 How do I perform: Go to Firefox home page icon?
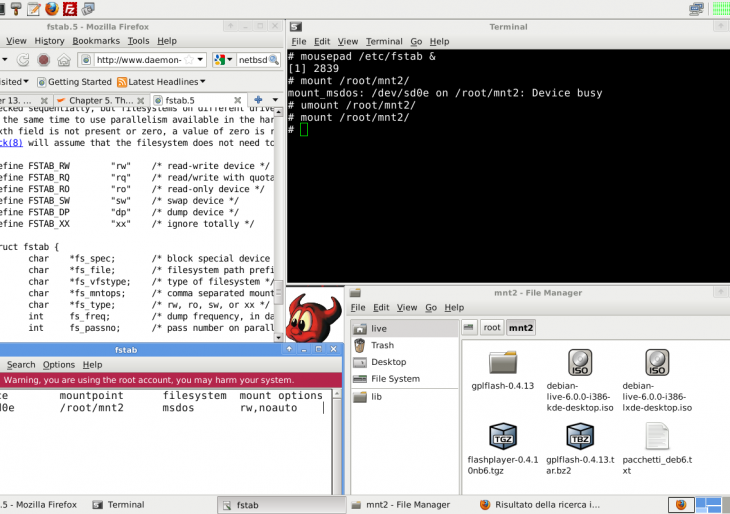pyautogui.click(x=63, y=60)
